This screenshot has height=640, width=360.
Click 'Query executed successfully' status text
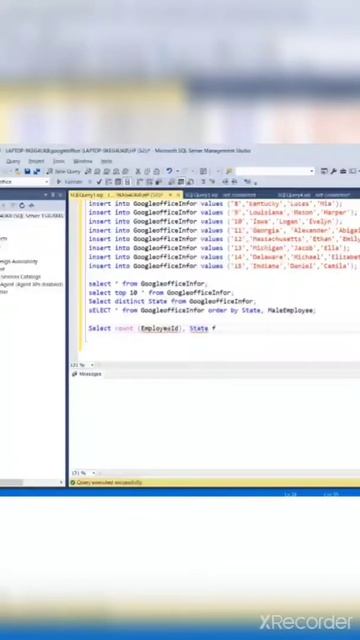pyautogui.click(x=109, y=482)
